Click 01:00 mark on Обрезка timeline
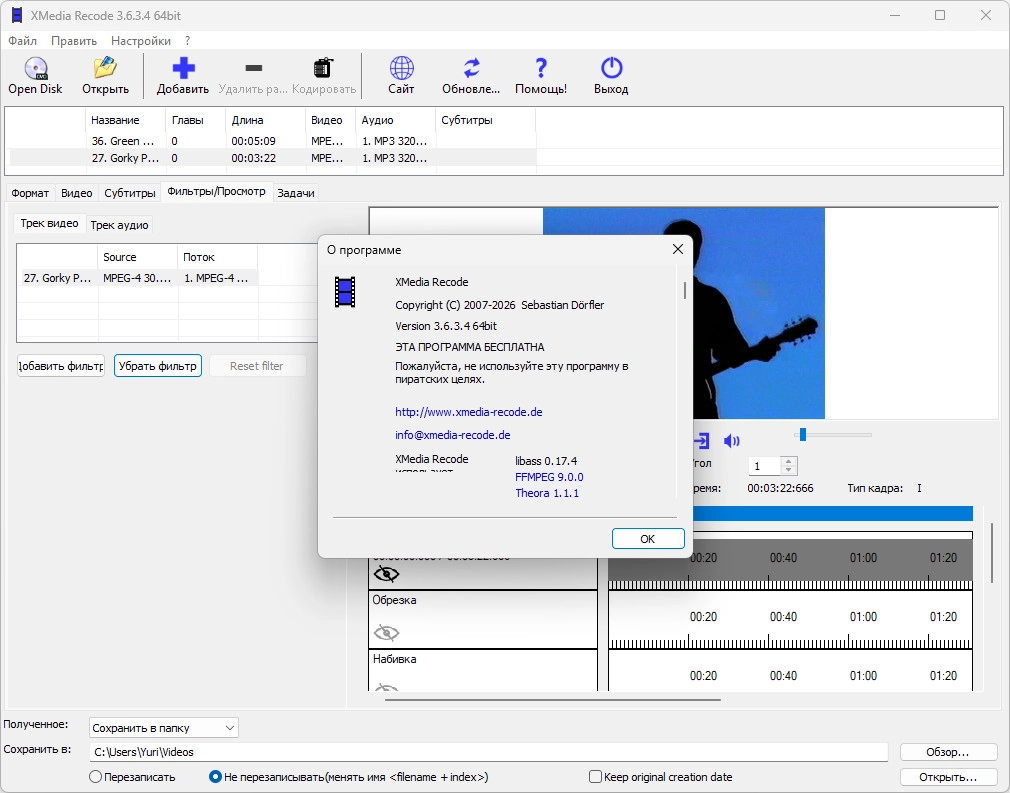Viewport: 1010px width, 793px height. tap(863, 616)
